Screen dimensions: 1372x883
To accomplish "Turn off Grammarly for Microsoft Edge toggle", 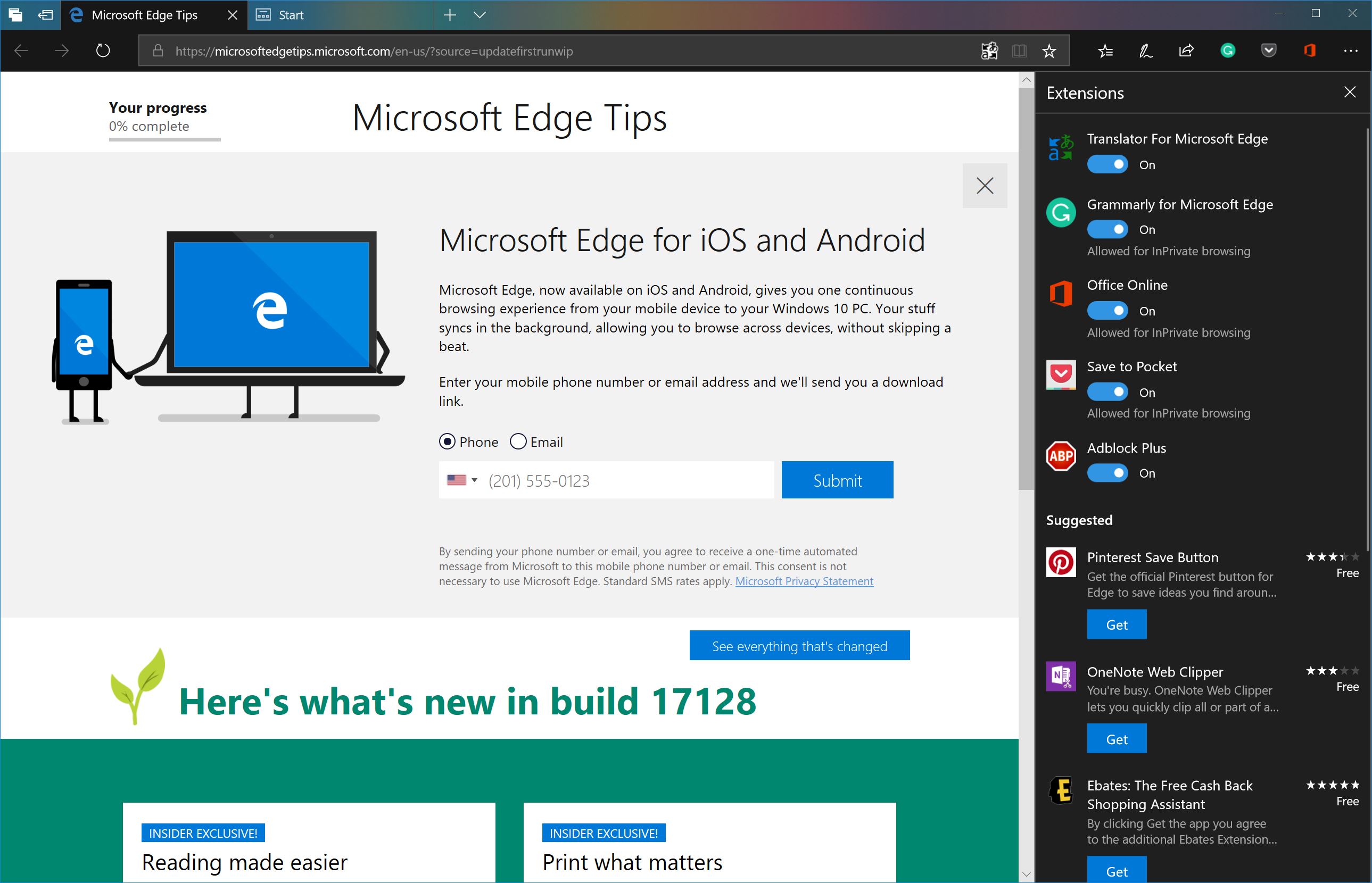I will (1107, 229).
